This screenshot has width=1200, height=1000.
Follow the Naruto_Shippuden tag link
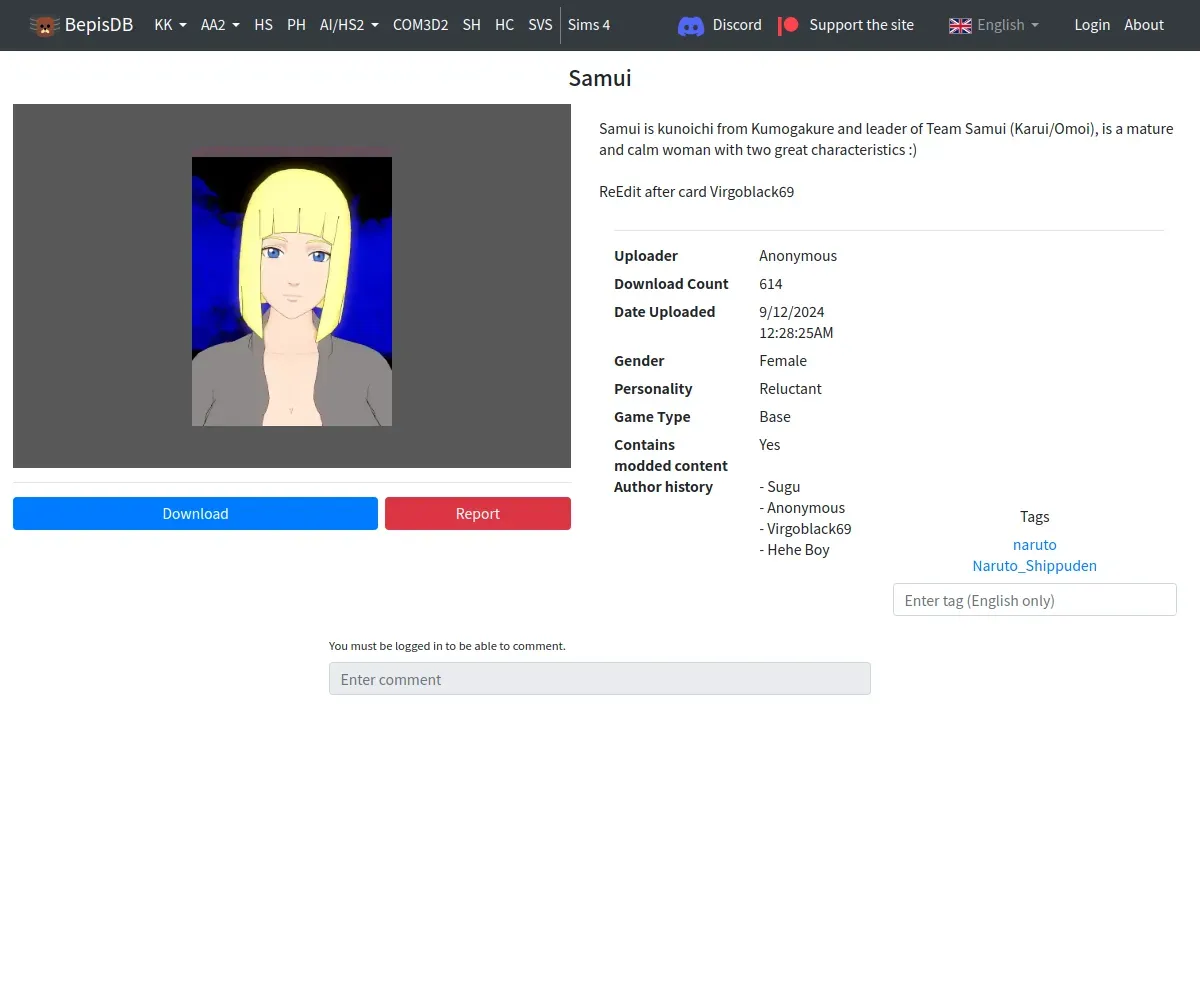1034,566
